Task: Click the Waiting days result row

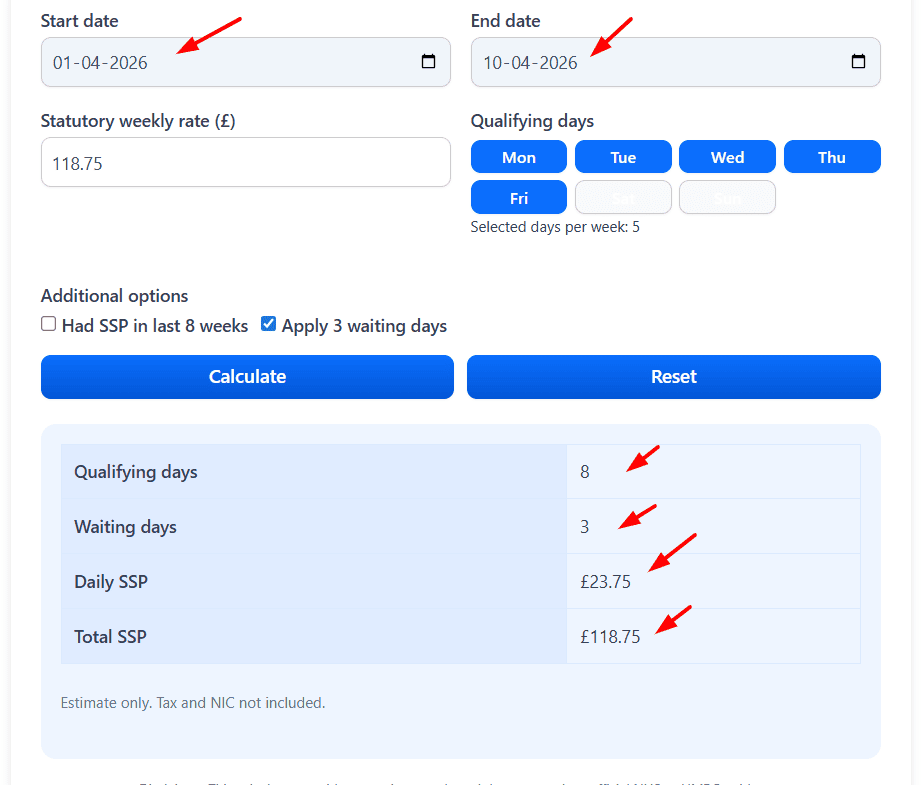Action: tap(460, 527)
